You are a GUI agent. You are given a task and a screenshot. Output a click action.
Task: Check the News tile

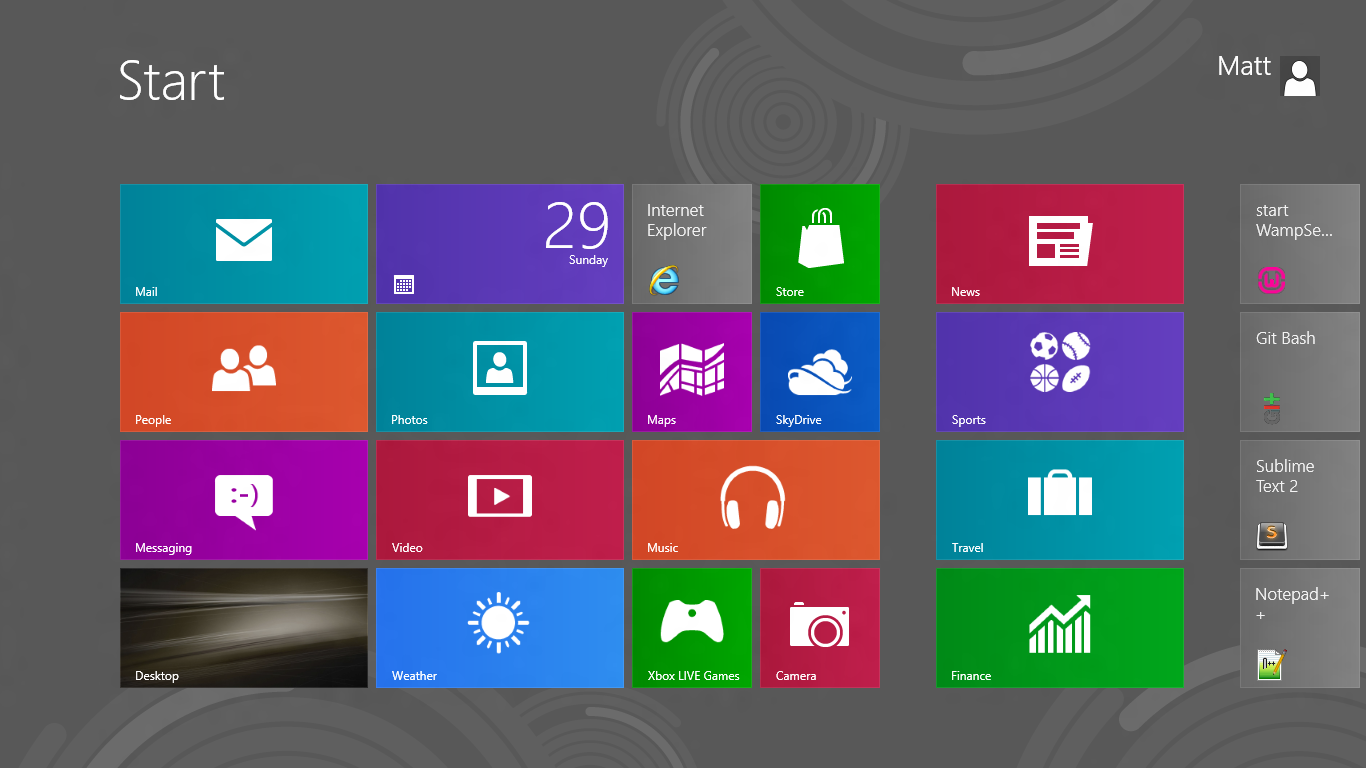tap(1059, 243)
